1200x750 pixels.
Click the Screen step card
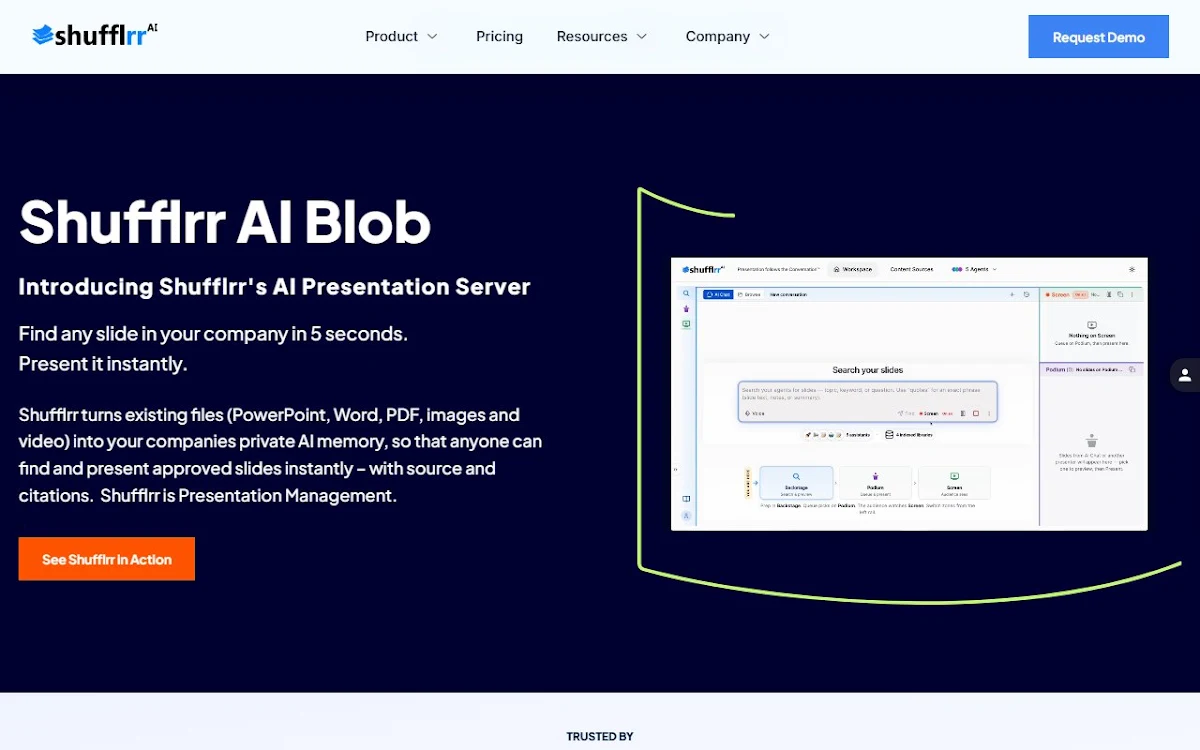click(954, 483)
